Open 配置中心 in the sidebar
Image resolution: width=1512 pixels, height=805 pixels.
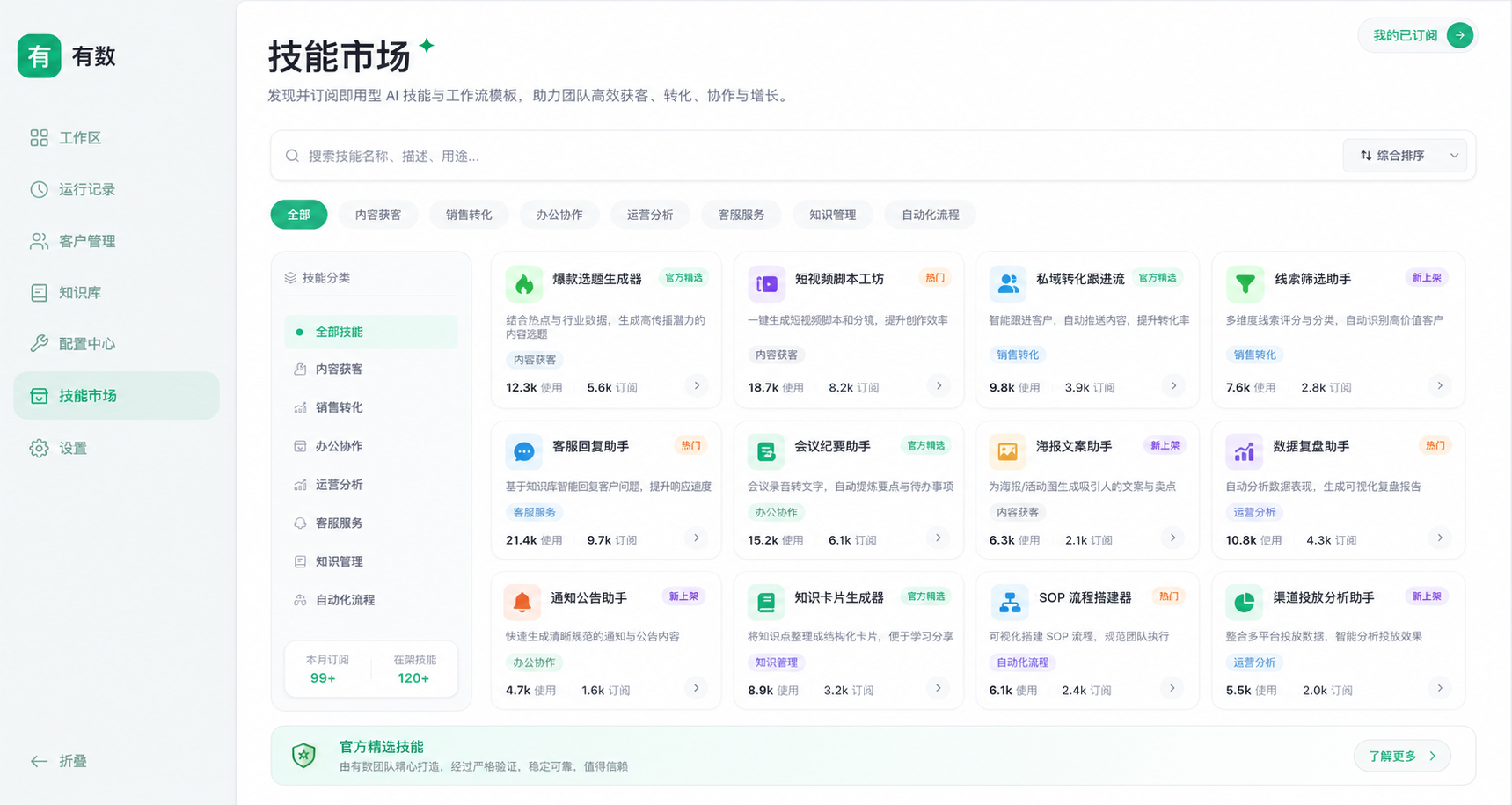click(x=117, y=344)
